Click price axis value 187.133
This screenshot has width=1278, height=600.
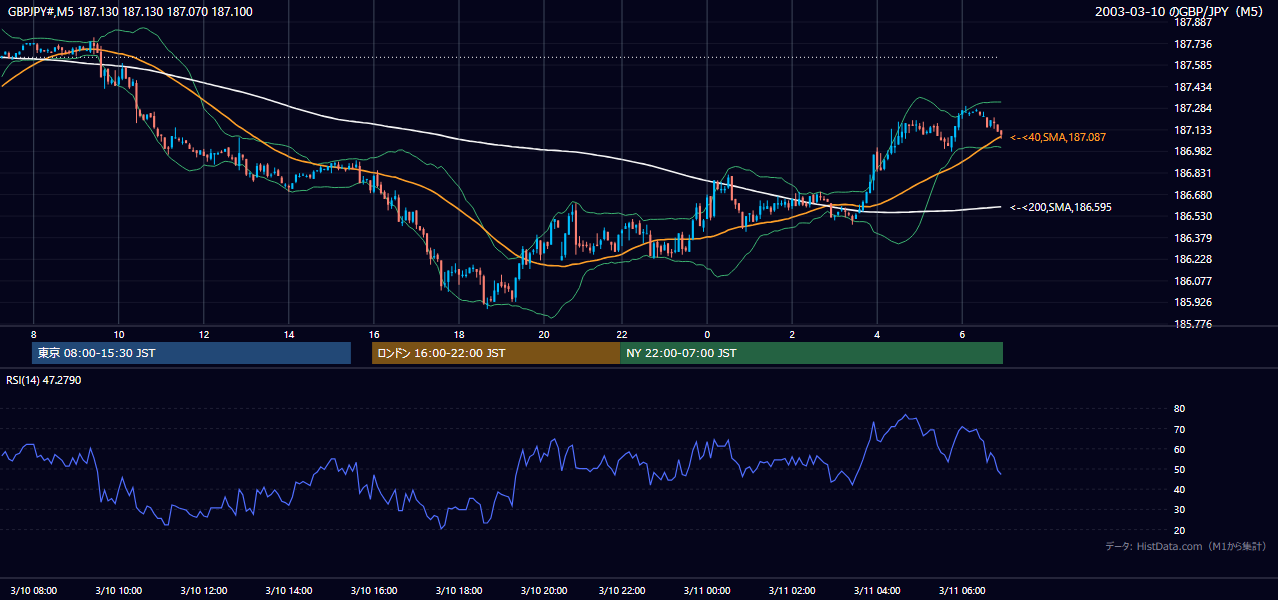click(1193, 130)
